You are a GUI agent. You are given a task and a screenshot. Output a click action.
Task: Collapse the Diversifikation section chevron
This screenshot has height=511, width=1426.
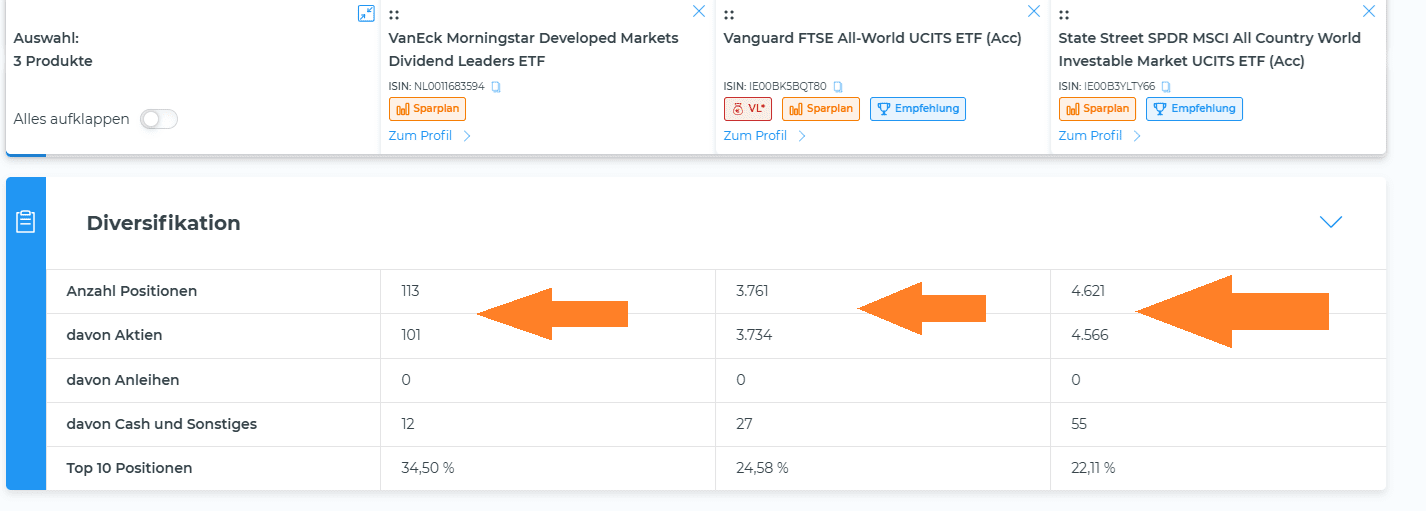1331,222
